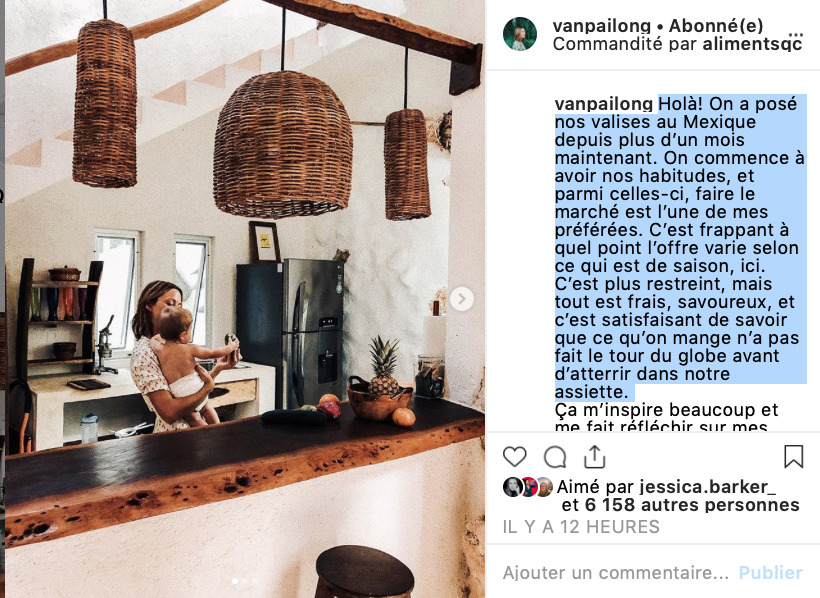Advance to next photo with carousel arrow
This screenshot has width=820, height=598.
(x=462, y=299)
